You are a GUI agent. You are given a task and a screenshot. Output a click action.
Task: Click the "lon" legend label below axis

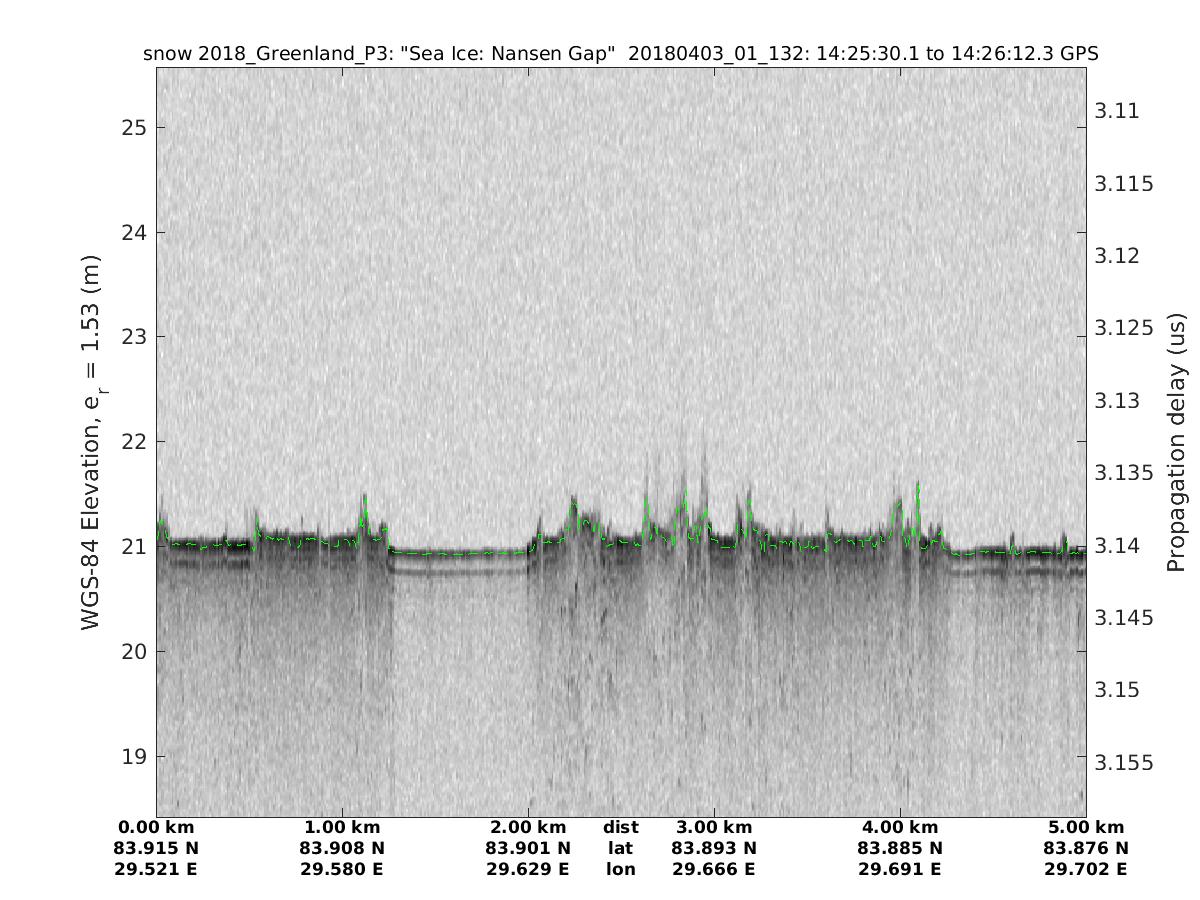(621, 869)
